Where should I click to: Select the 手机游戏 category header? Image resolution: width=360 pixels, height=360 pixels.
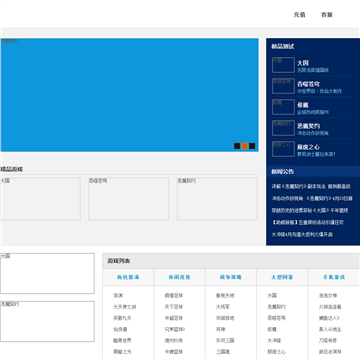pos(334,277)
